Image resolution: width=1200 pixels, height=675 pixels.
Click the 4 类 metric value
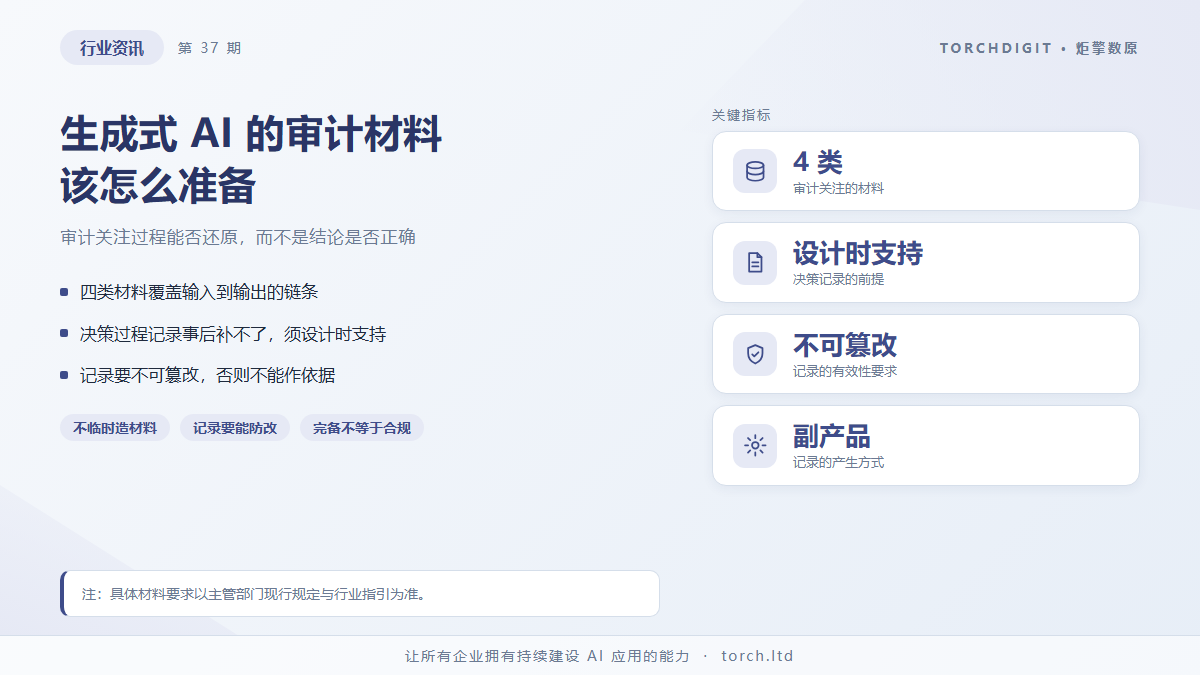pos(818,162)
